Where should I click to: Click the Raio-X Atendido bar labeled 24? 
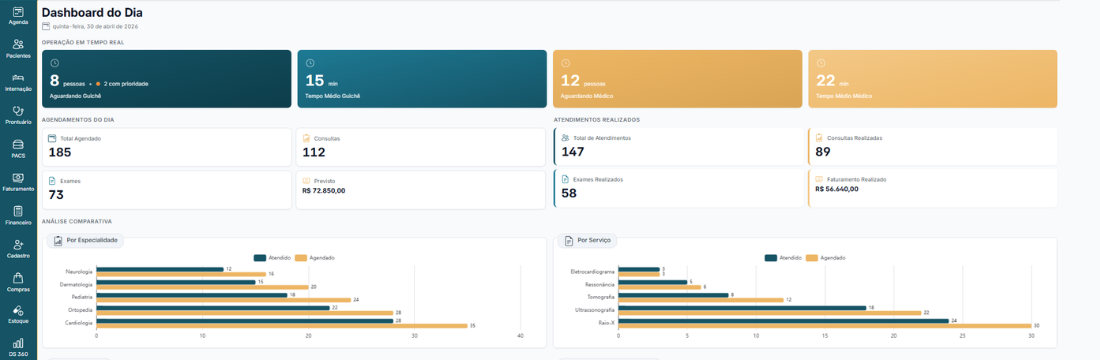click(783, 321)
